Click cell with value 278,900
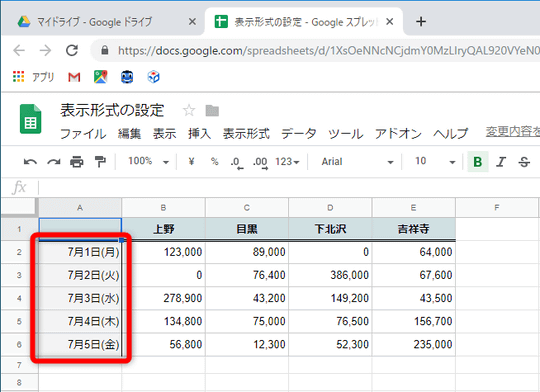The image size is (540, 392). pos(163,298)
